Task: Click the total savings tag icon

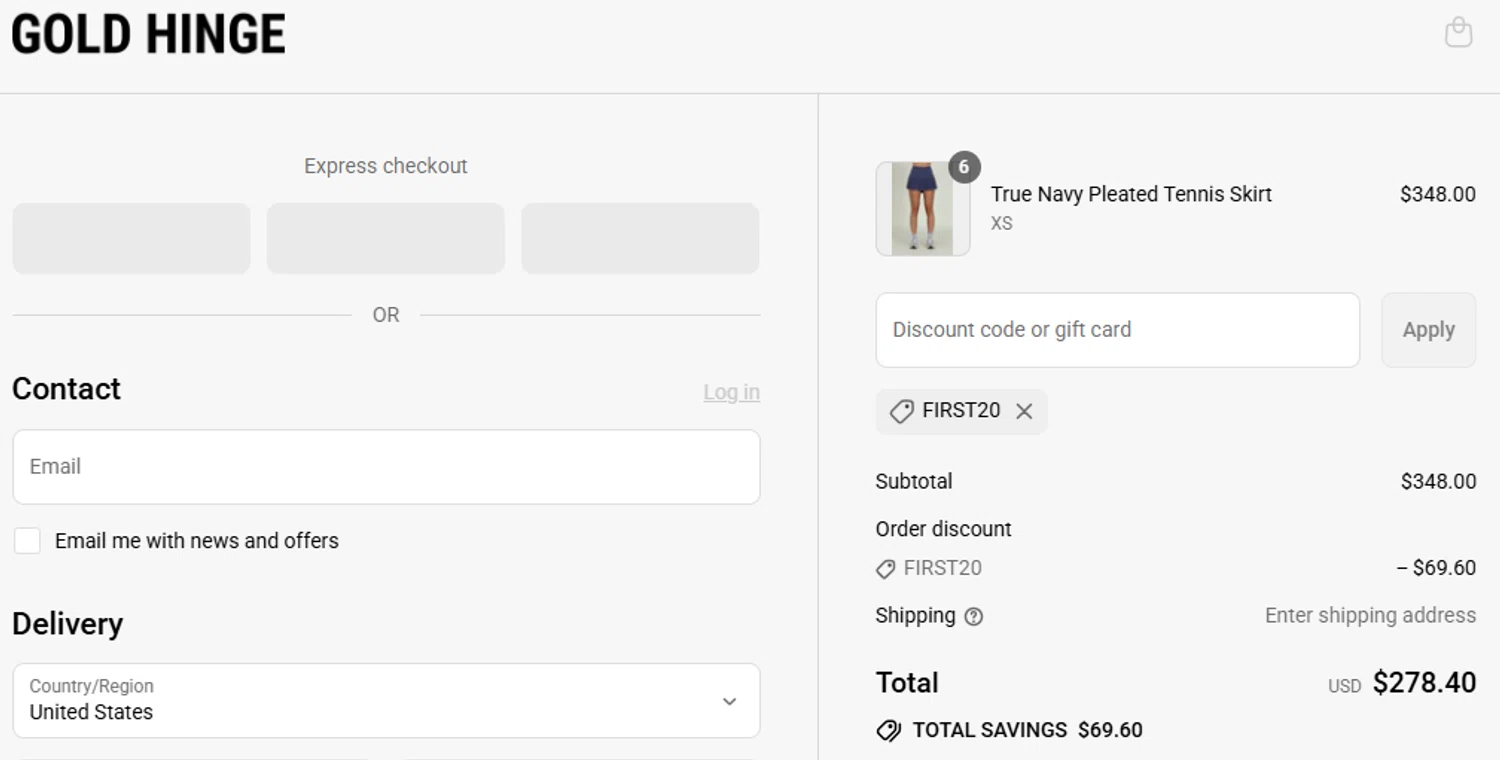Action: point(888,731)
